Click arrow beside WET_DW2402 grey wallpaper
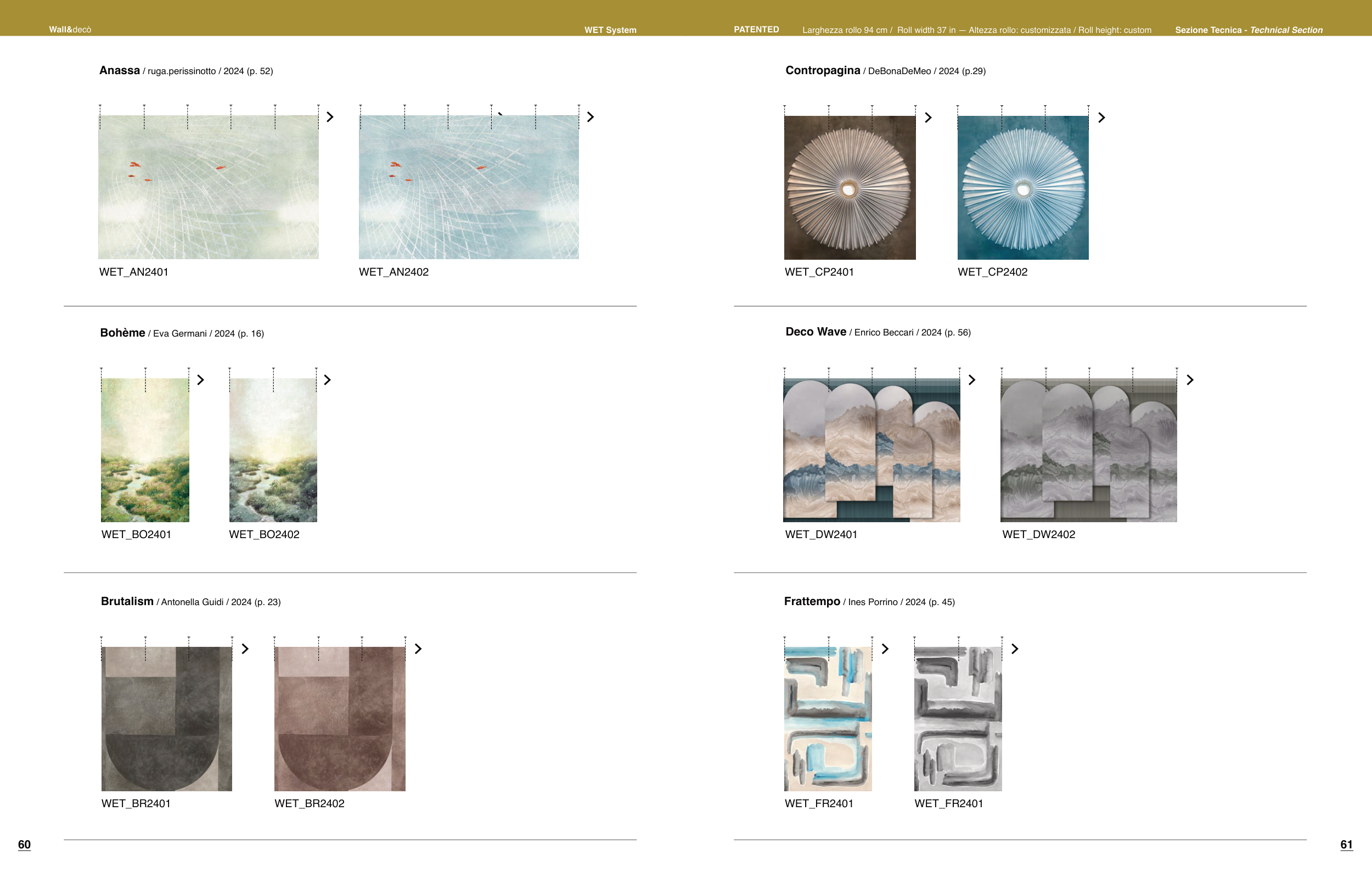This screenshot has width=1372, height=889. tap(1190, 380)
